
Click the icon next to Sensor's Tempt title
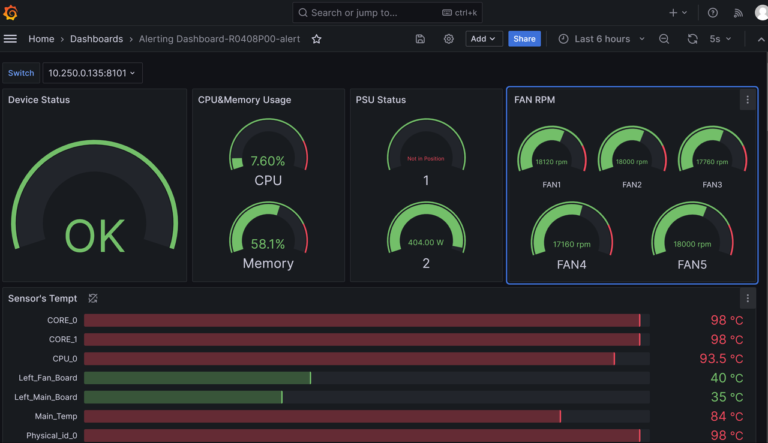(93, 298)
